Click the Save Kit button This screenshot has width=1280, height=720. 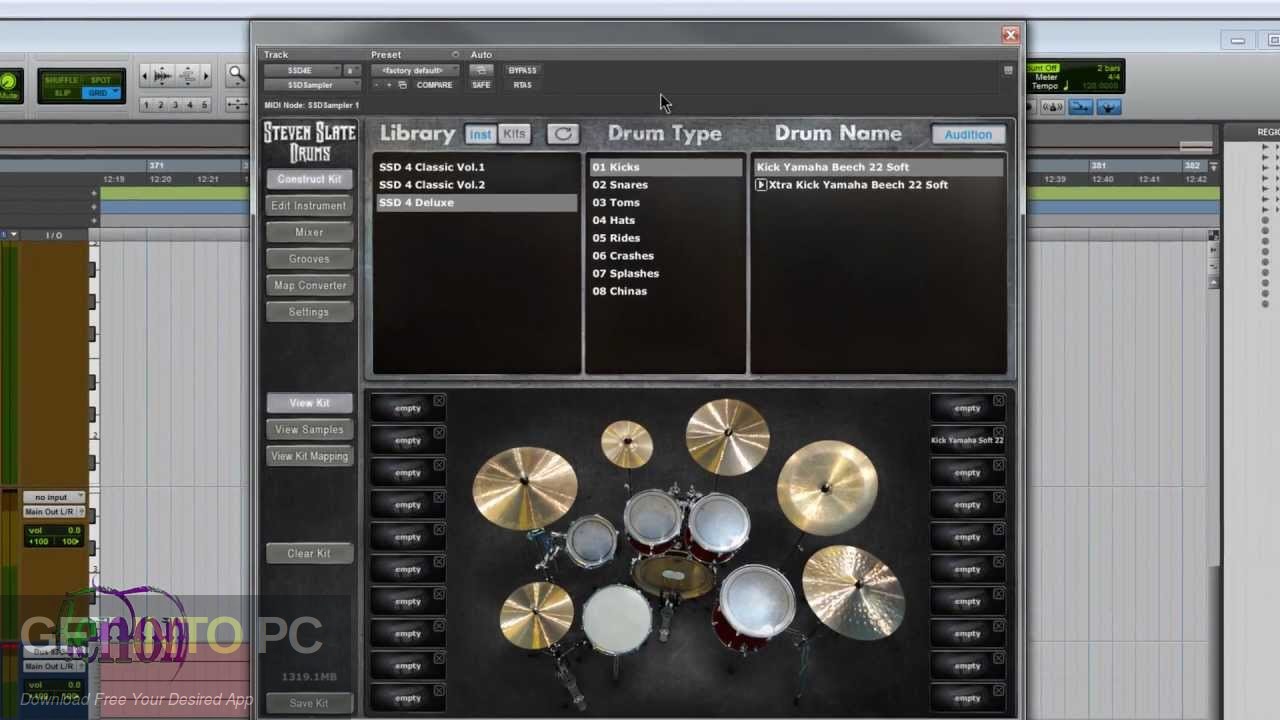309,703
